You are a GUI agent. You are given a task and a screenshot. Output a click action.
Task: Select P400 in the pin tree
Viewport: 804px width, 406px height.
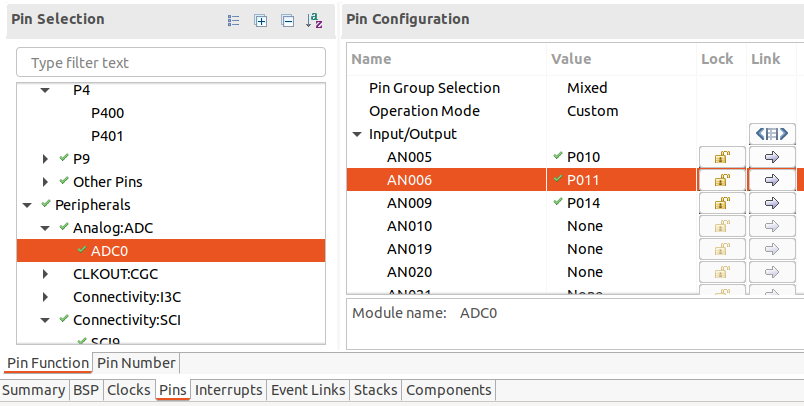[x=107, y=113]
